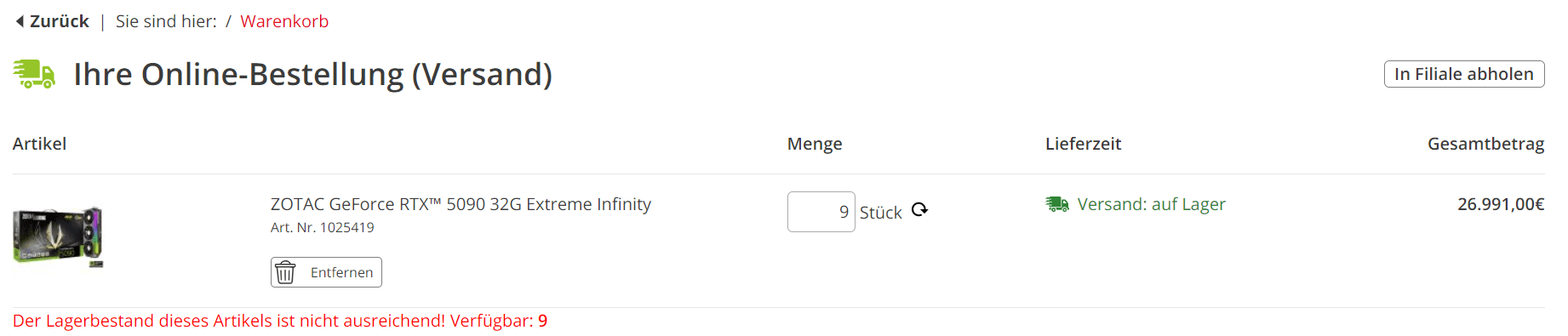
Task: Click the green delivery truck header icon
Action: tap(34, 74)
